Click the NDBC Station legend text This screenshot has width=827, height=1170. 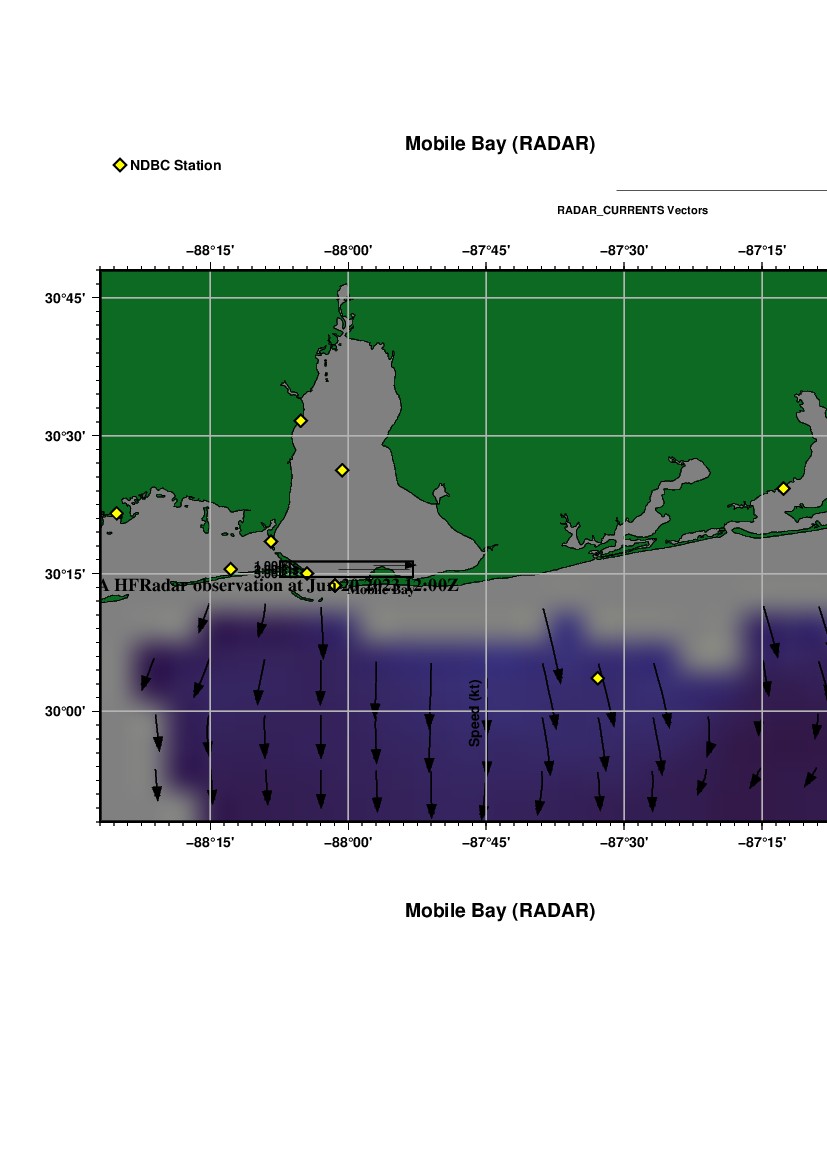point(176,165)
